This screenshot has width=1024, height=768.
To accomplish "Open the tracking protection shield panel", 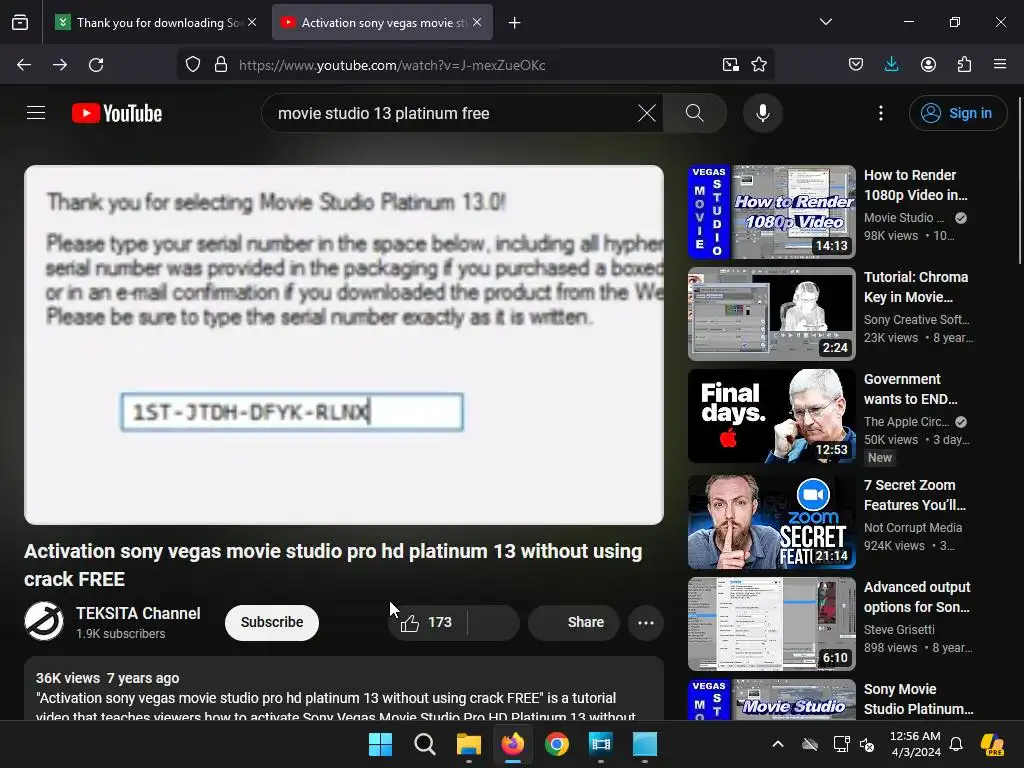I will (x=193, y=65).
